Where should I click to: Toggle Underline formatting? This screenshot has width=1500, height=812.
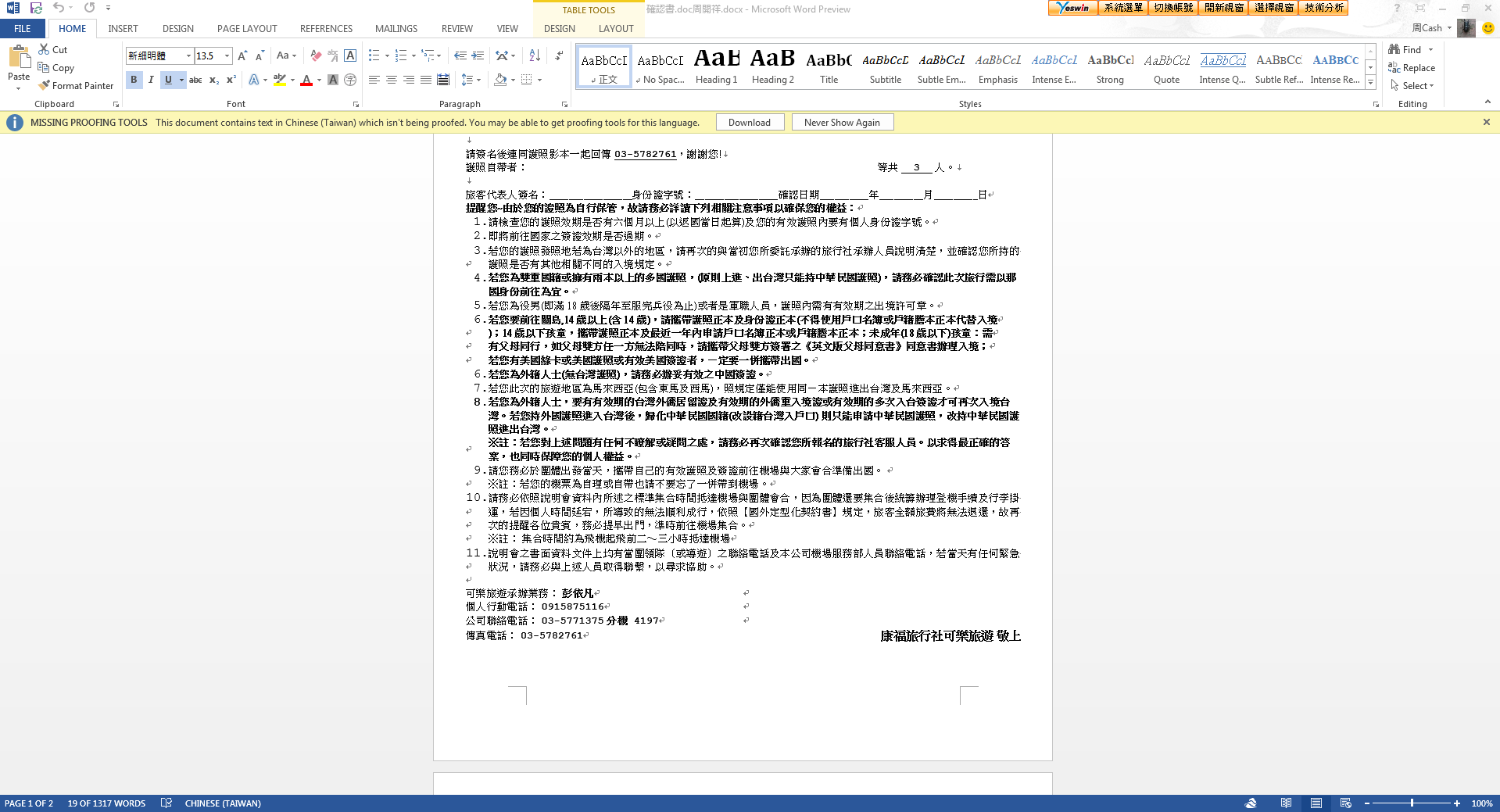(168, 80)
